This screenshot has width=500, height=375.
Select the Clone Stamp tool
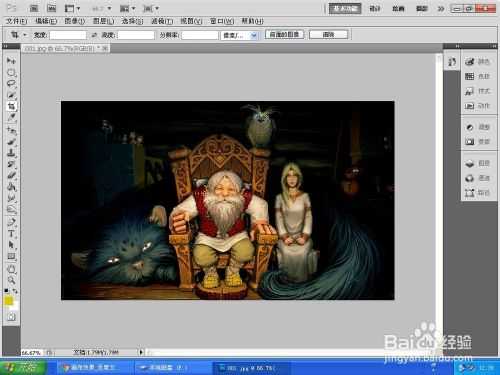point(12,153)
